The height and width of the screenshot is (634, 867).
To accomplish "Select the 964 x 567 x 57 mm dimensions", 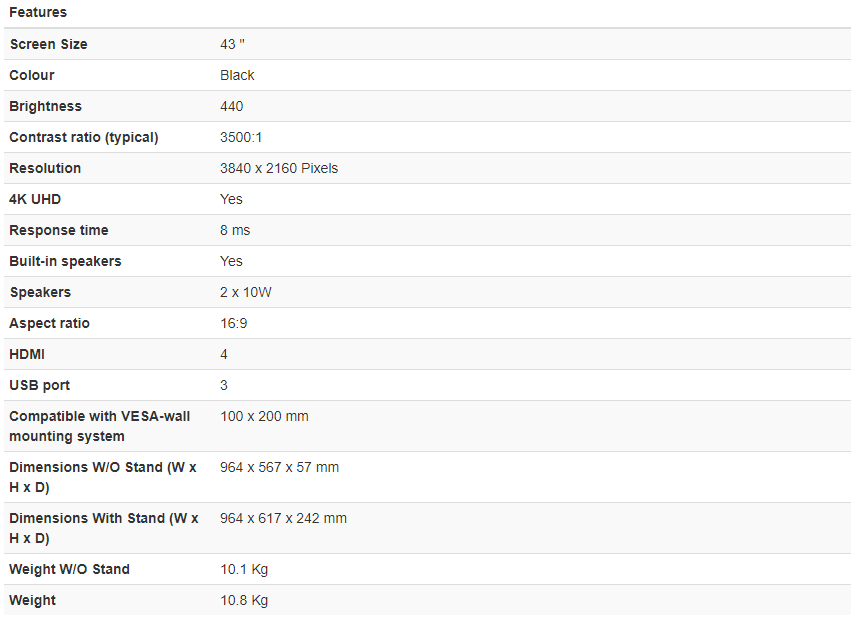I will [x=279, y=467].
